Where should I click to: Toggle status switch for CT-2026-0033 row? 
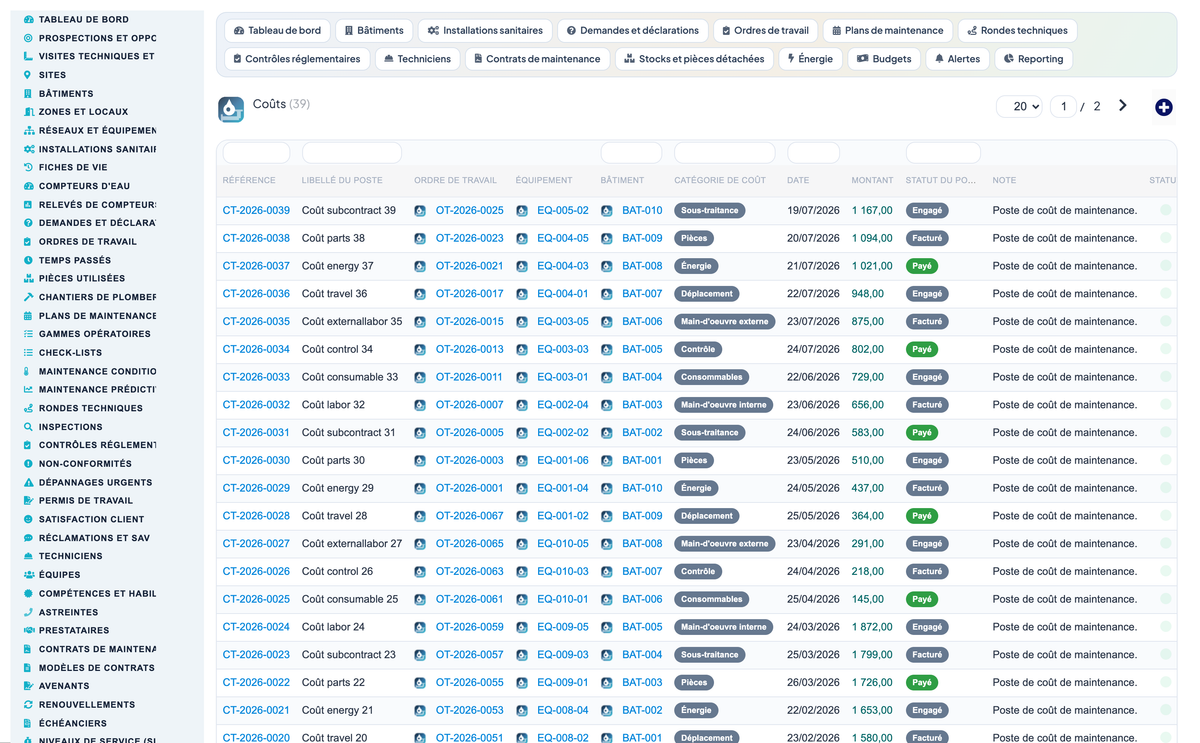pyautogui.click(x=1165, y=377)
